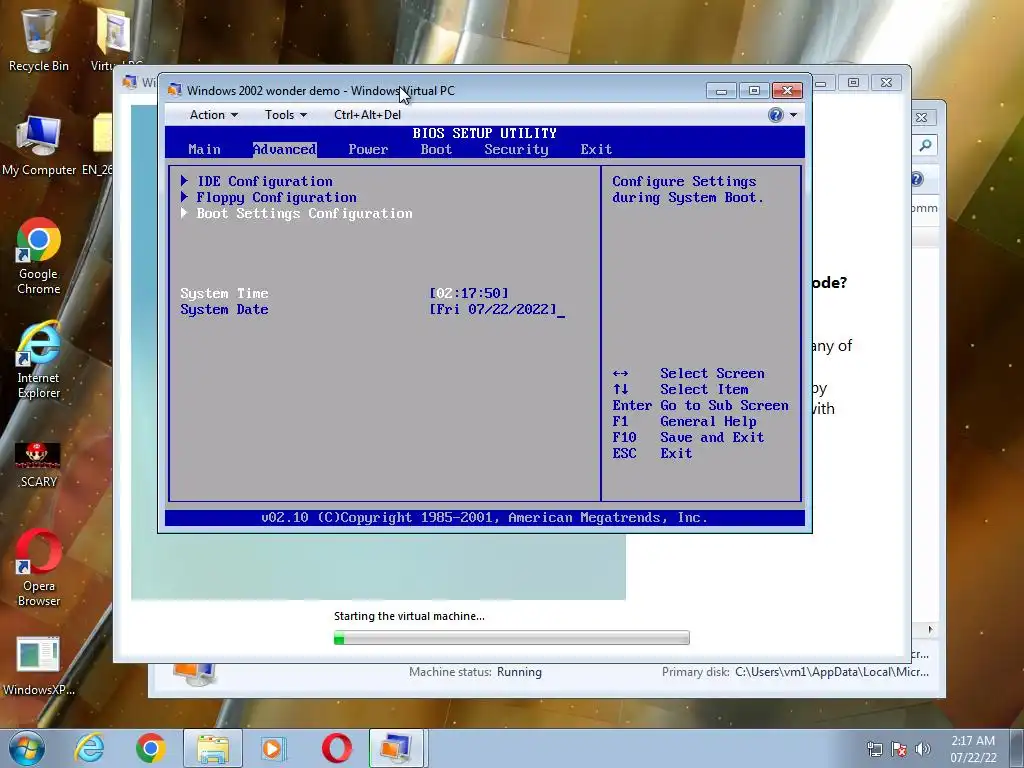Maximize the second Virtual PC window behind
The width and height of the screenshot is (1024, 768).
[853, 82]
